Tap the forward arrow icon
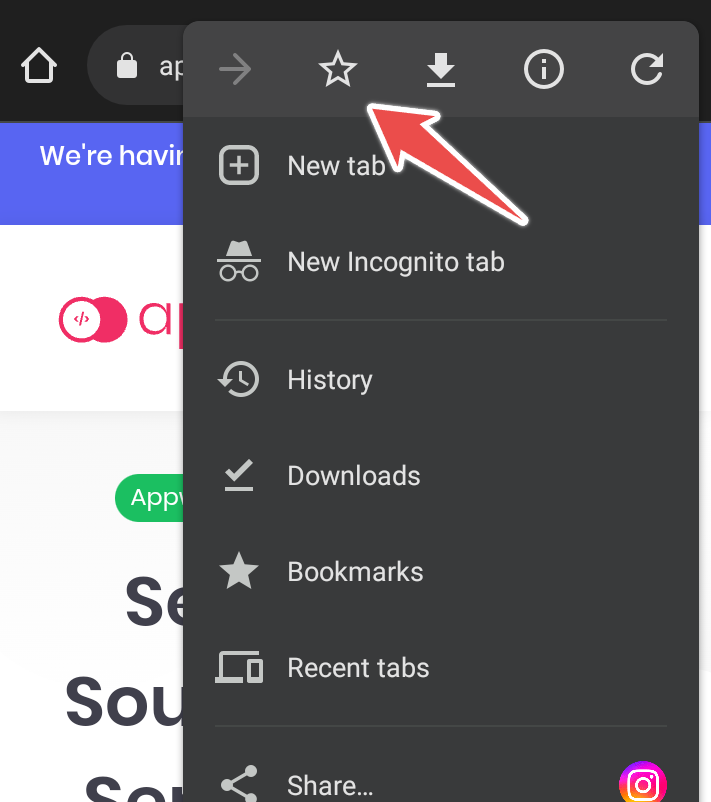 (x=235, y=69)
